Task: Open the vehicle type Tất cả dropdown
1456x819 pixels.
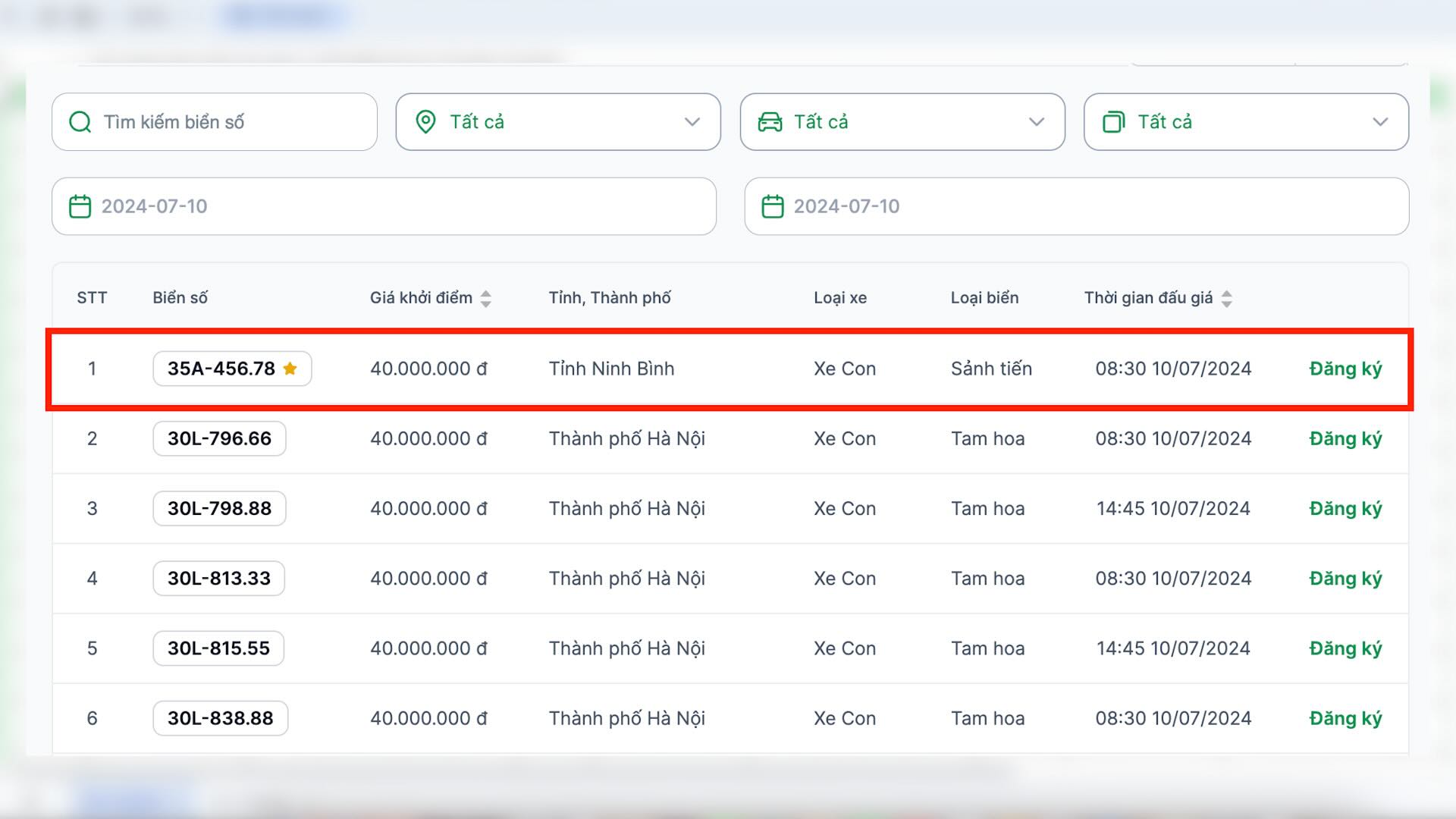Action: pyautogui.click(x=1036, y=122)
